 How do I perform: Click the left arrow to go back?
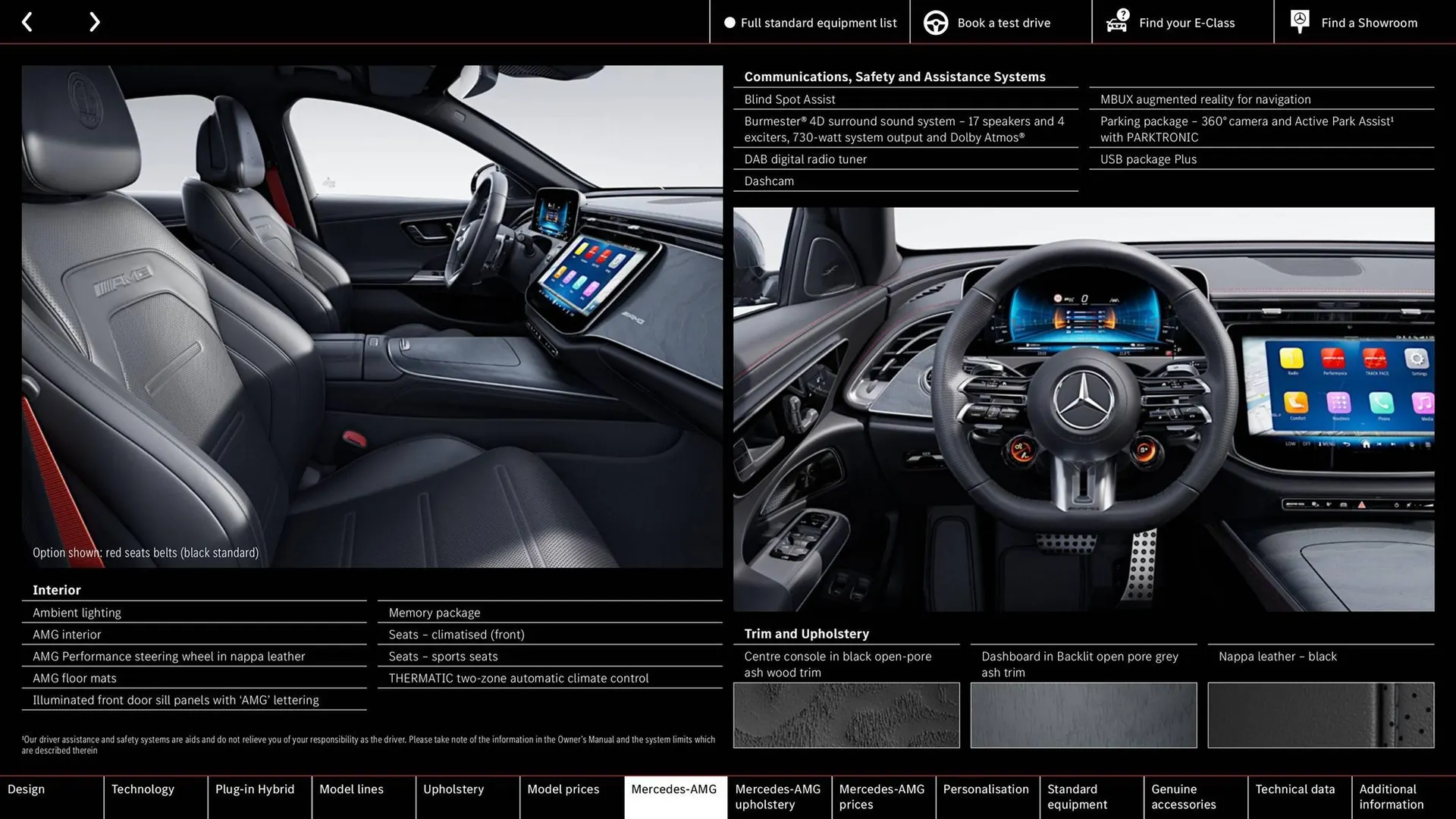pos(27,21)
